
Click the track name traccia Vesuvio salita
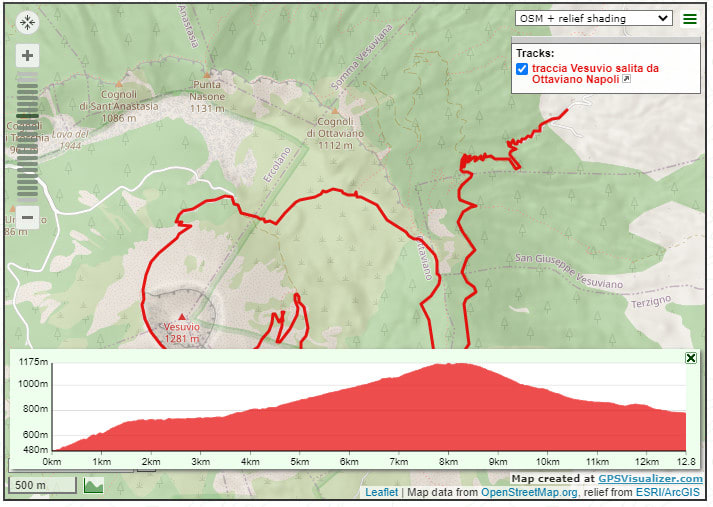pos(595,74)
